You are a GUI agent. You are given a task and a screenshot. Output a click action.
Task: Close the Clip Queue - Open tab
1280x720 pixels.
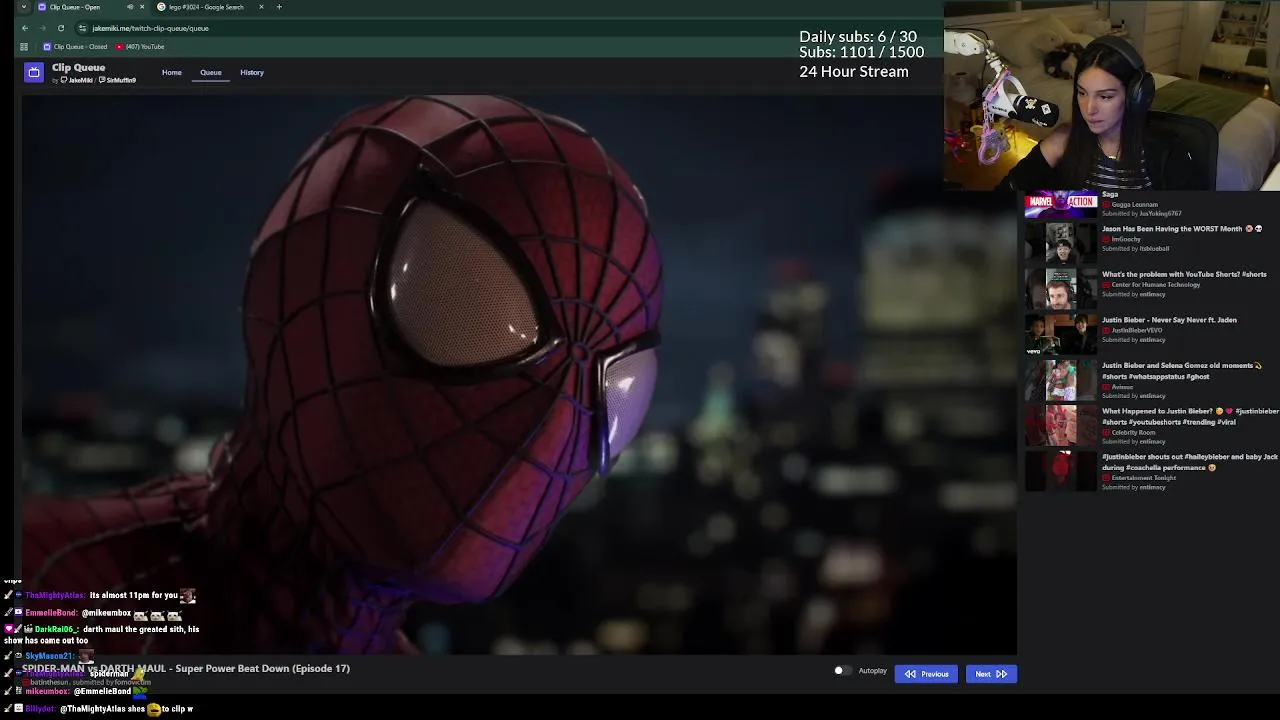click(141, 7)
